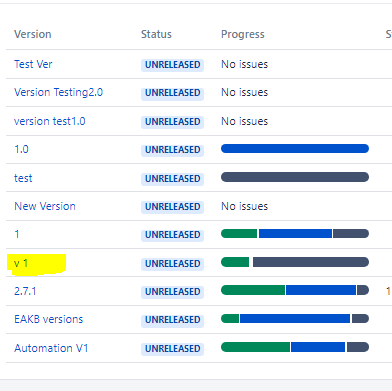This screenshot has height=391, width=392.
Task: Open the Version Testing2.0 link
Action: tap(58, 92)
